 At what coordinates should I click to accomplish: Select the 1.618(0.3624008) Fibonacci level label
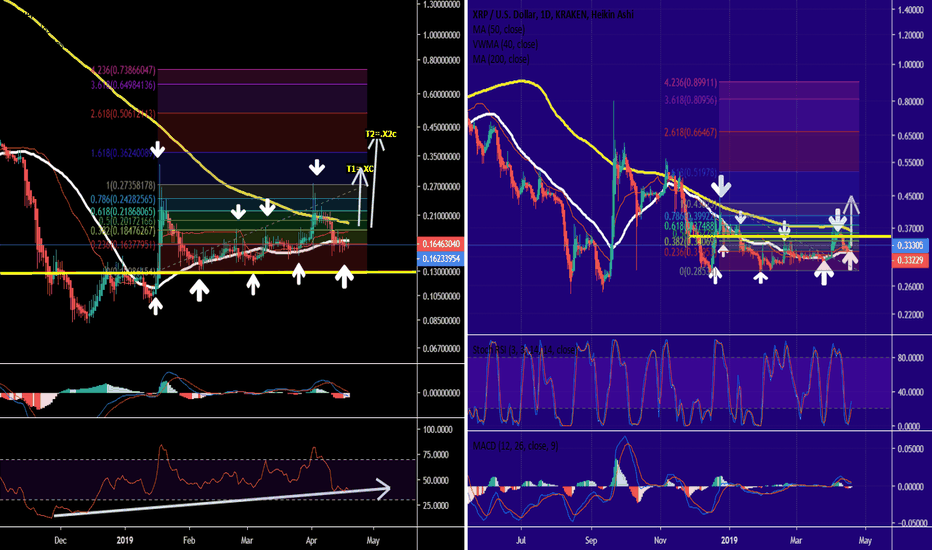[x=123, y=153]
